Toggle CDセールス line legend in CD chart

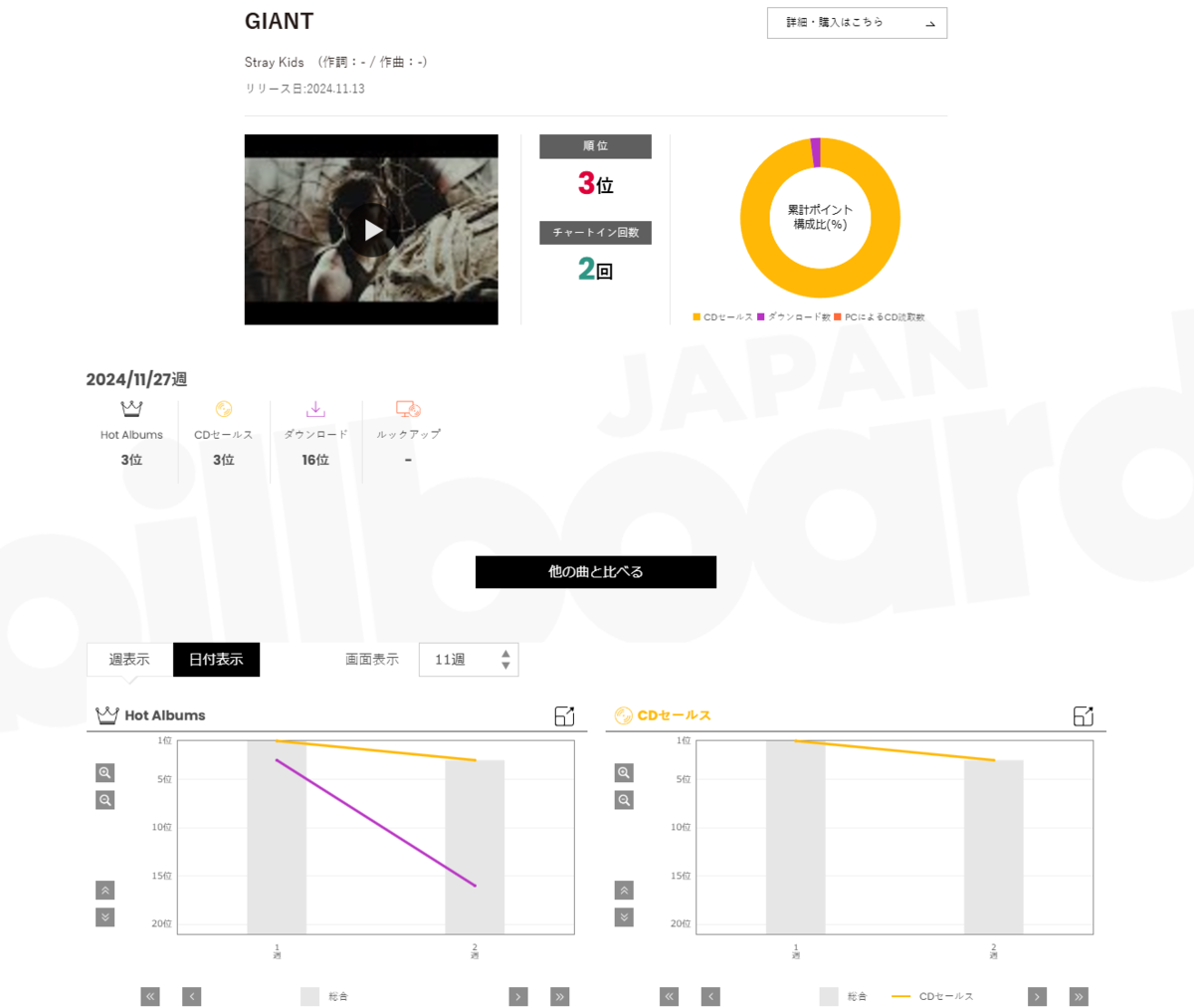pyautogui.click(x=933, y=996)
